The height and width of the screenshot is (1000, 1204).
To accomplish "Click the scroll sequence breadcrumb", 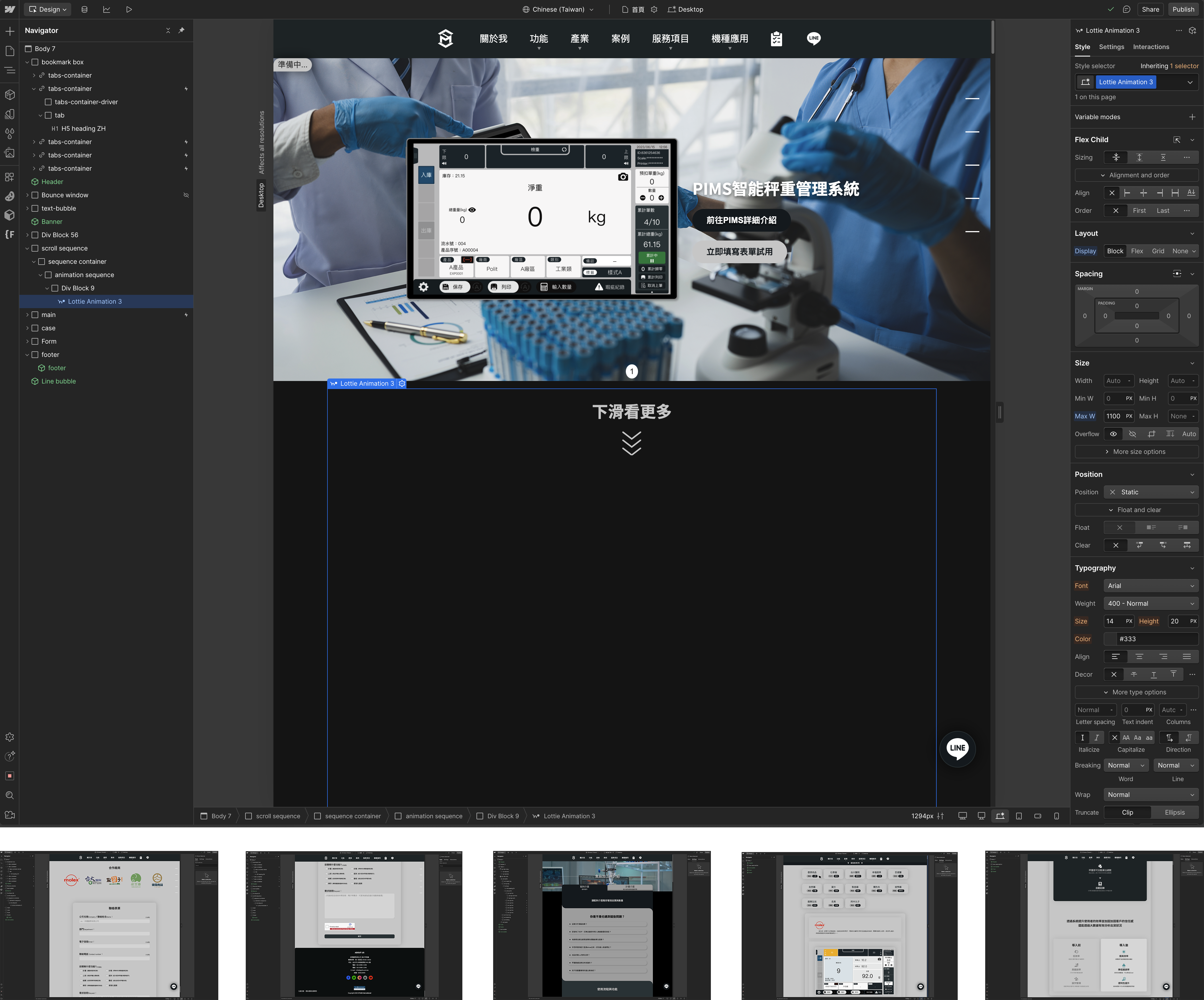I will pos(272,816).
